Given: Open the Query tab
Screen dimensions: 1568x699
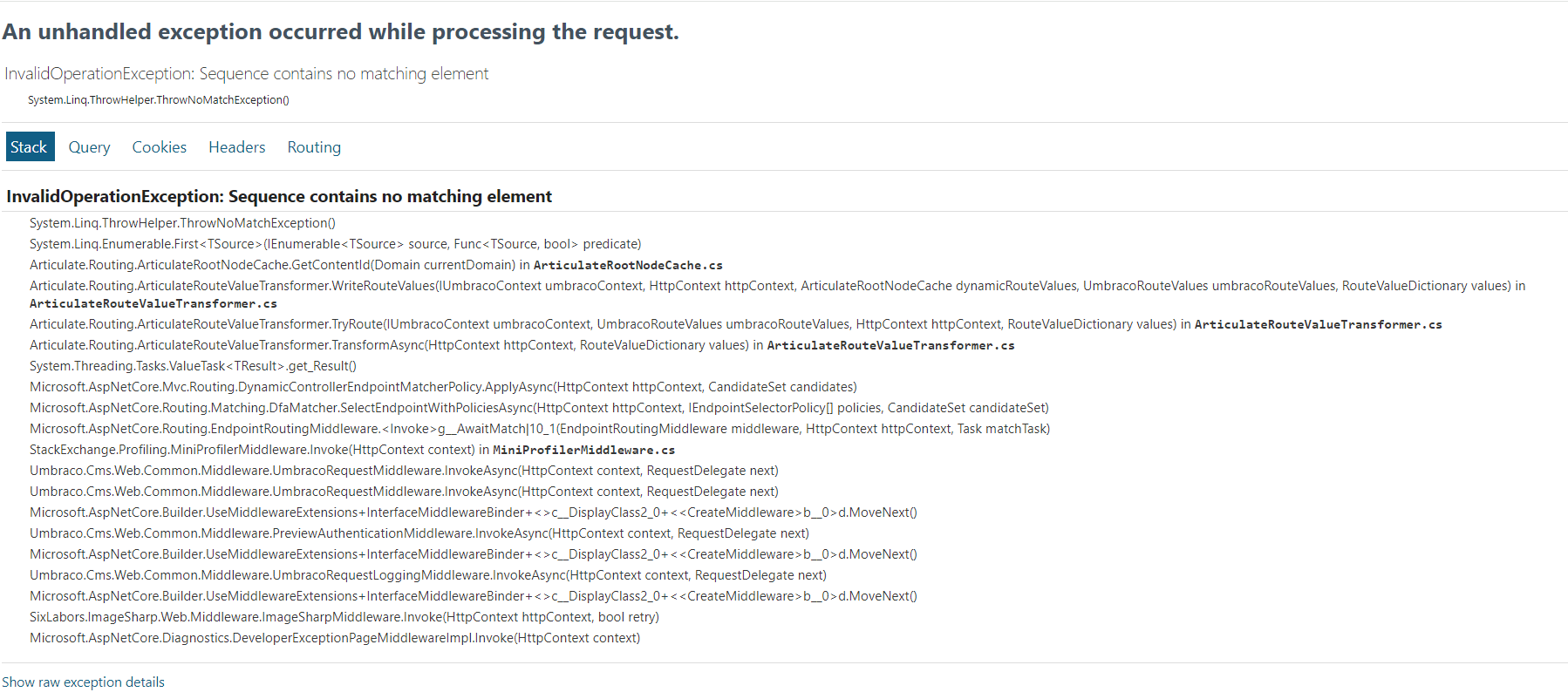Looking at the screenshot, I should click(x=89, y=146).
